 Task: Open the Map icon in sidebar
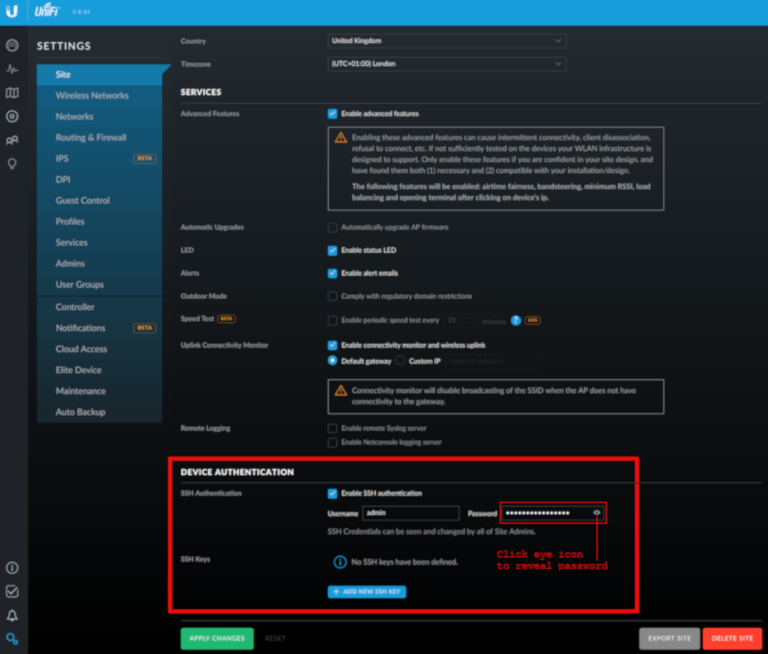tap(12, 93)
